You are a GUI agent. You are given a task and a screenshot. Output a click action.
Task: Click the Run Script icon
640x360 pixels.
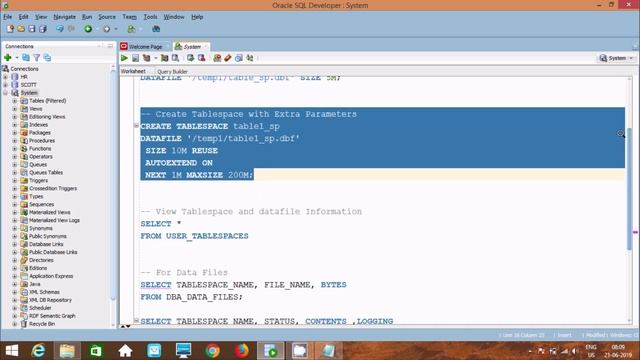[x=135, y=58]
